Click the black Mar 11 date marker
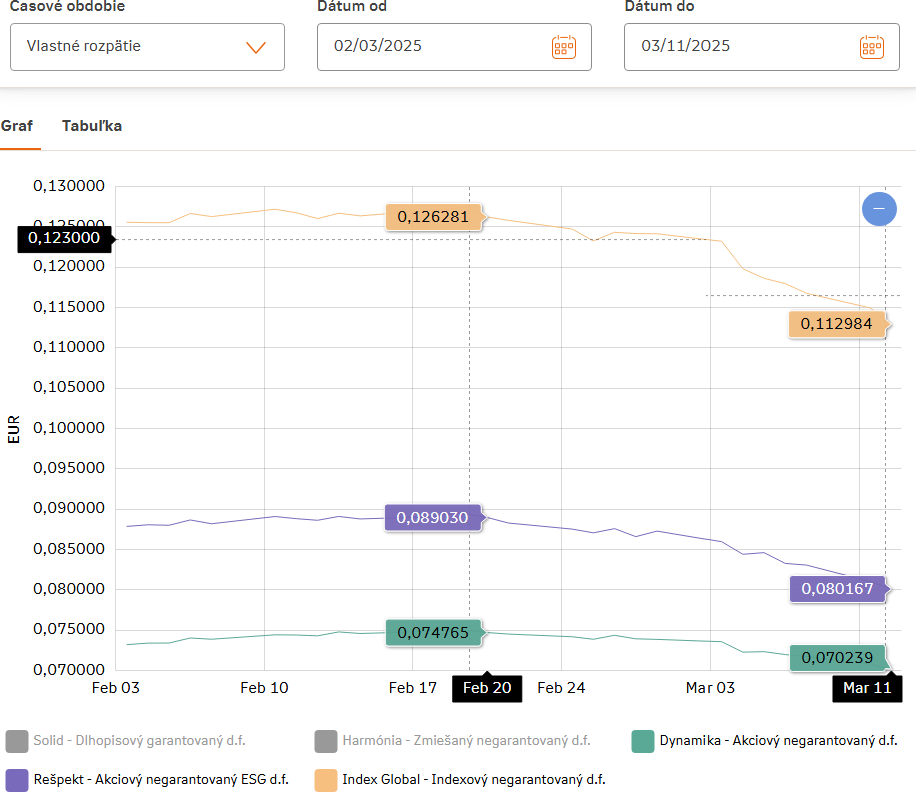Image resolution: width=916 pixels, height=802 pixels. coord(868,688)
